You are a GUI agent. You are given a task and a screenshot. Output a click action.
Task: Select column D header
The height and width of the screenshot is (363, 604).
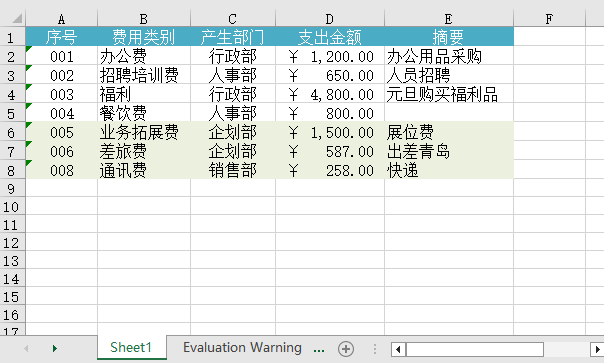tap(330, 18)
